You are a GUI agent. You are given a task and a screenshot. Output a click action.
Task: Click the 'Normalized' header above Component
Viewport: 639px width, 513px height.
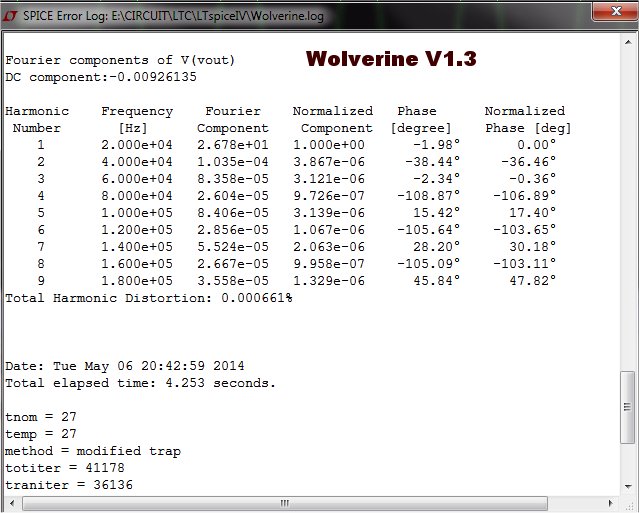333,111
